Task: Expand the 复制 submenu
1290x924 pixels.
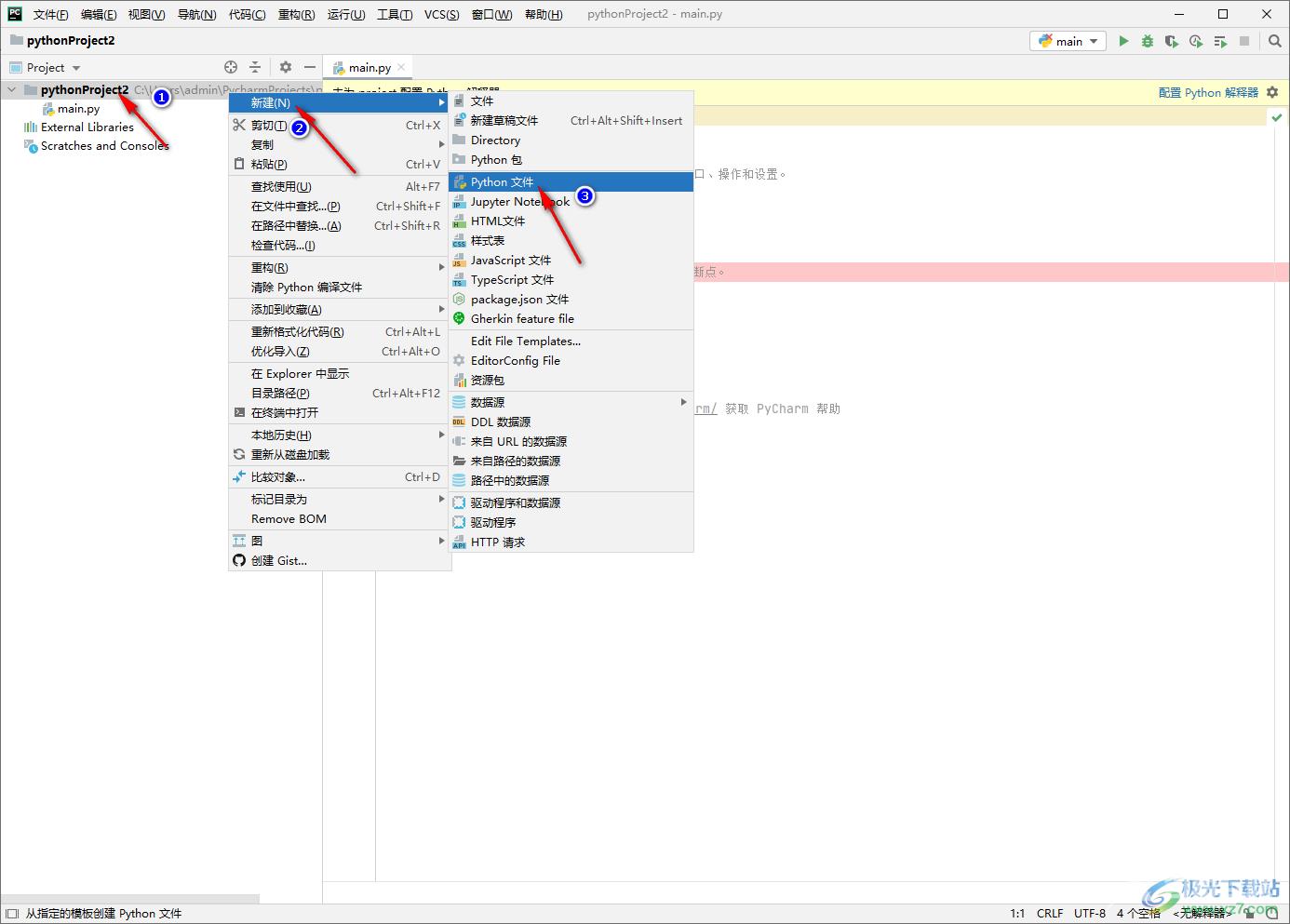Action: tap(339, 145)
